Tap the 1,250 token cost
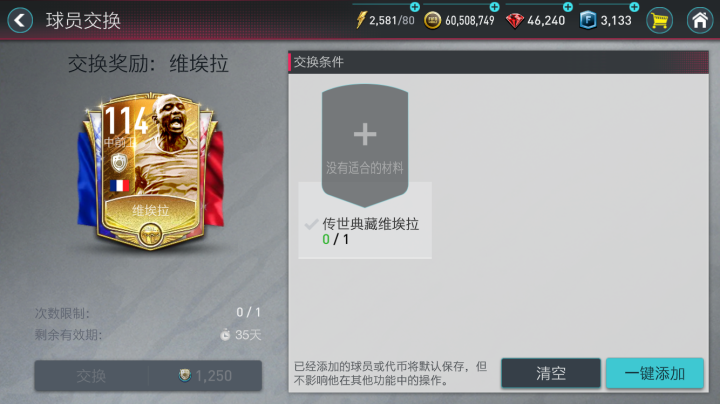The image size is (720, 404). pos(205,376)
